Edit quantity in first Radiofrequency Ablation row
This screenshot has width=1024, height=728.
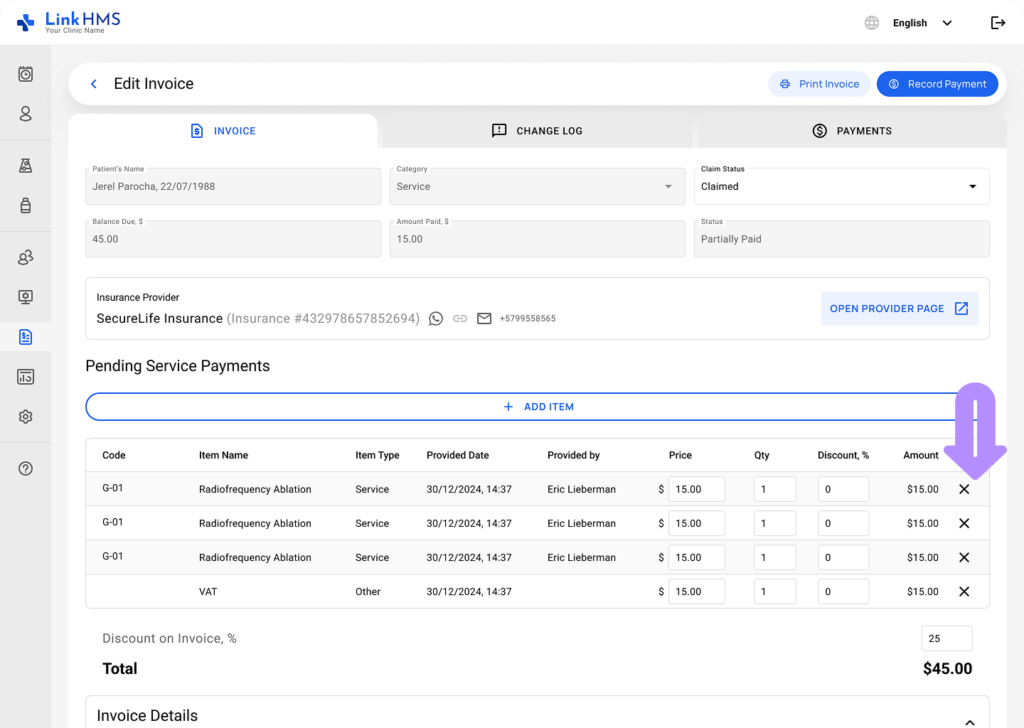[775, 489]
